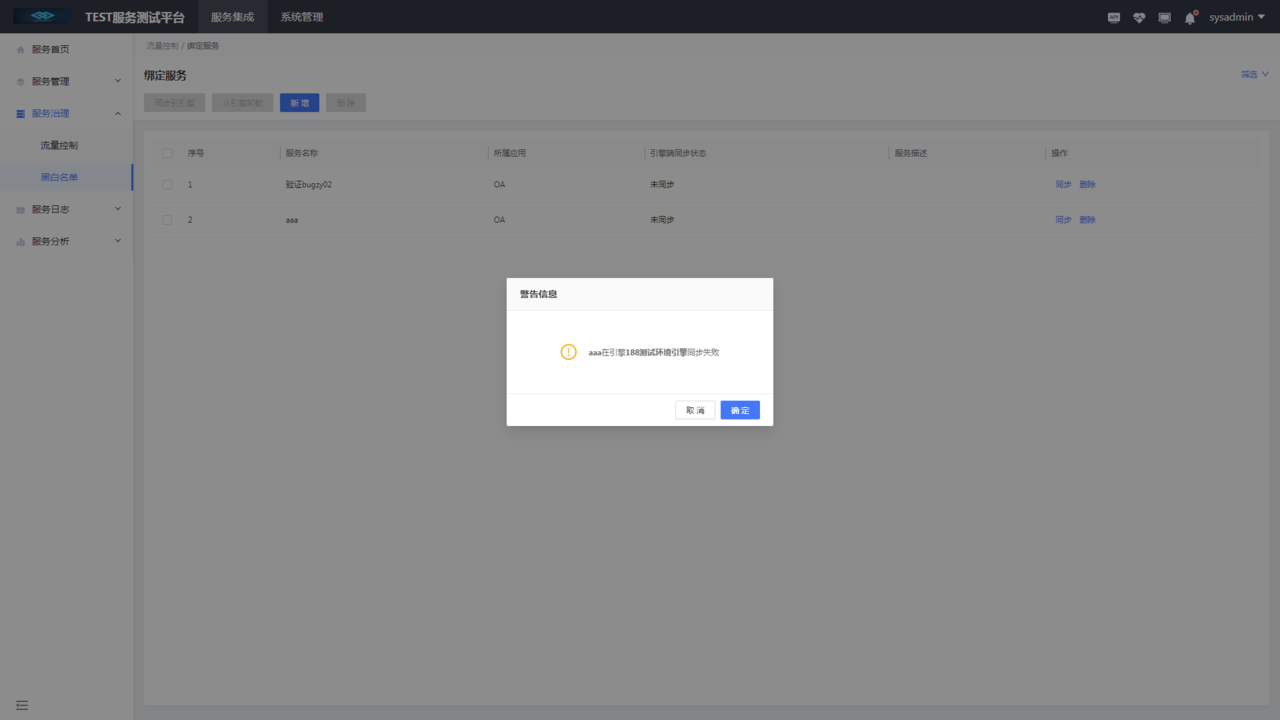
Task: Select the 服务首页 home icon in sidebar
Action: (x=19, y=48)
